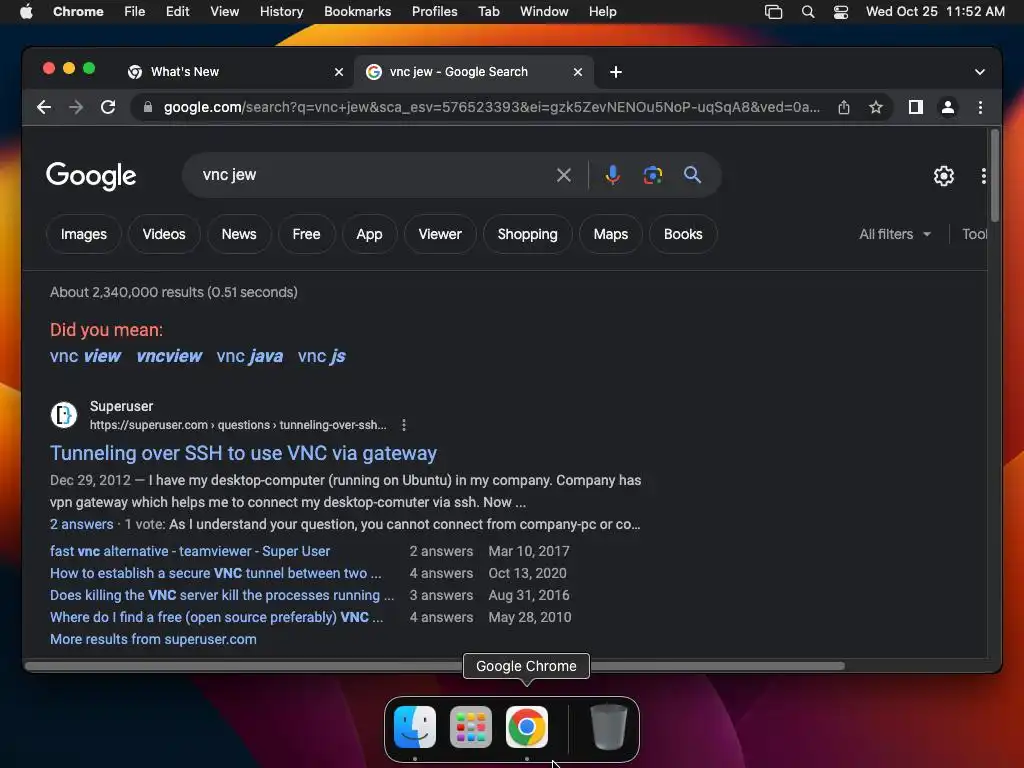Viewport: 1024px width, 768px height.
Task: Click the forward navigation arrow
Action: [76, 107]
